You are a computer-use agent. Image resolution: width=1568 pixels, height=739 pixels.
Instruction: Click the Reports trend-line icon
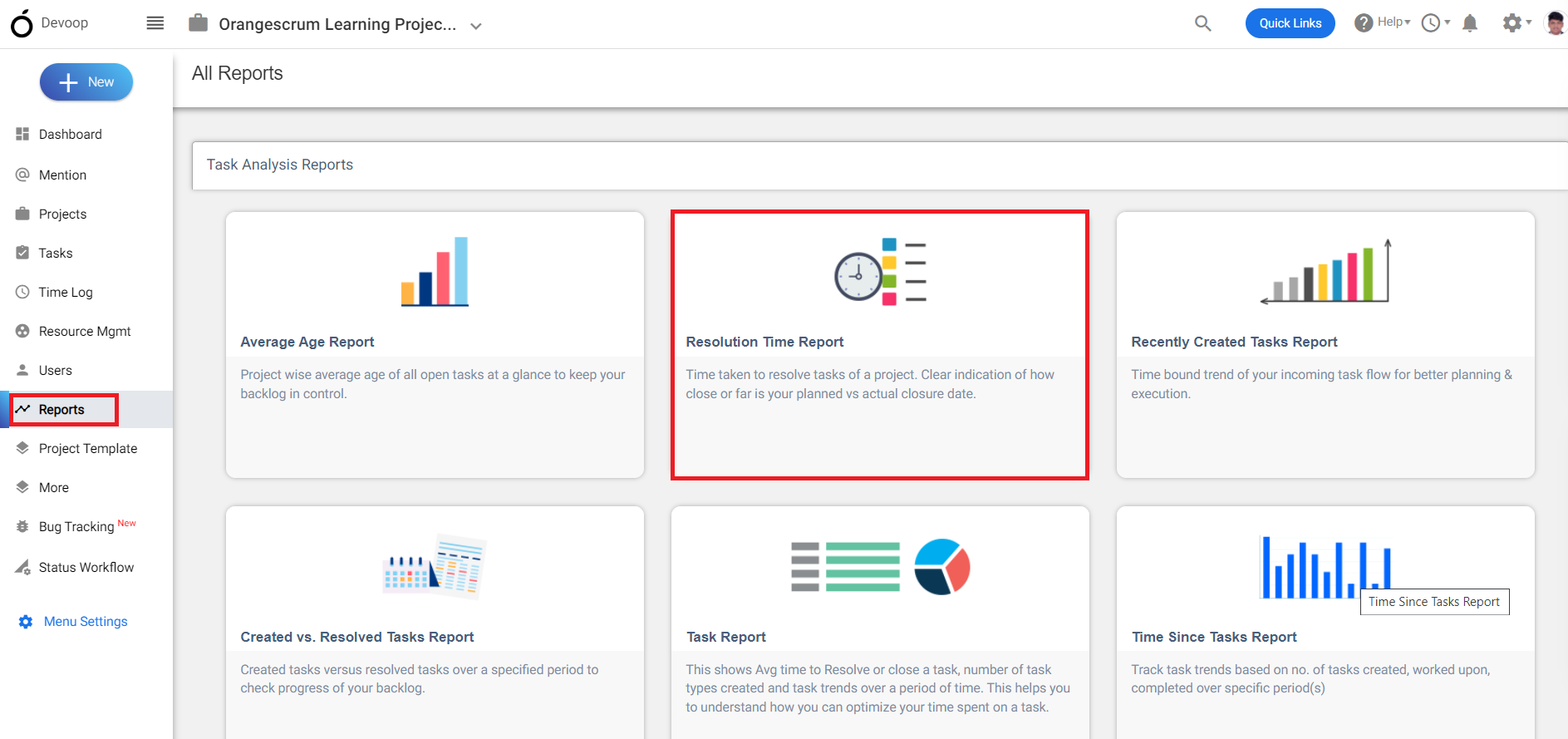tap(22, 409)
